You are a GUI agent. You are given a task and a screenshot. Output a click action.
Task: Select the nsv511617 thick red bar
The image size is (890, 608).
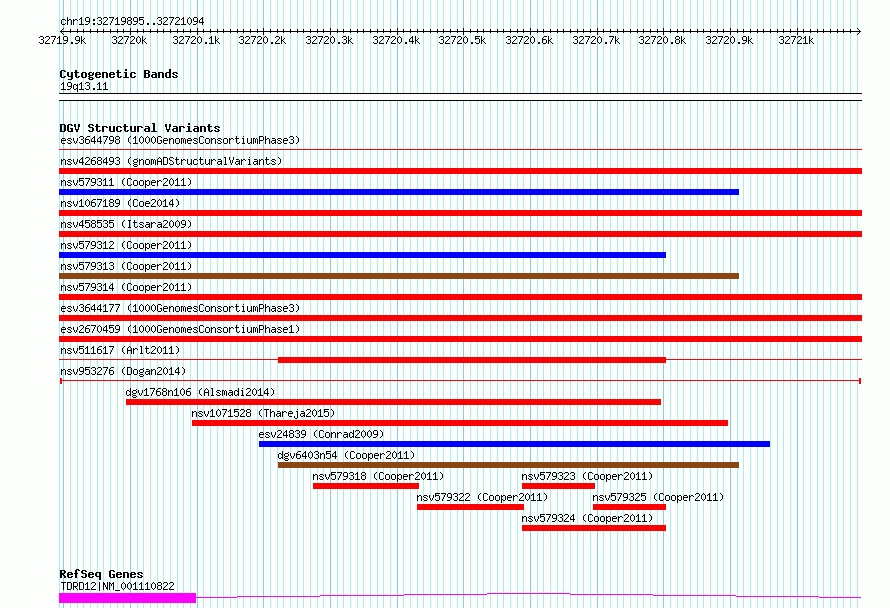[x=472, y=360]
